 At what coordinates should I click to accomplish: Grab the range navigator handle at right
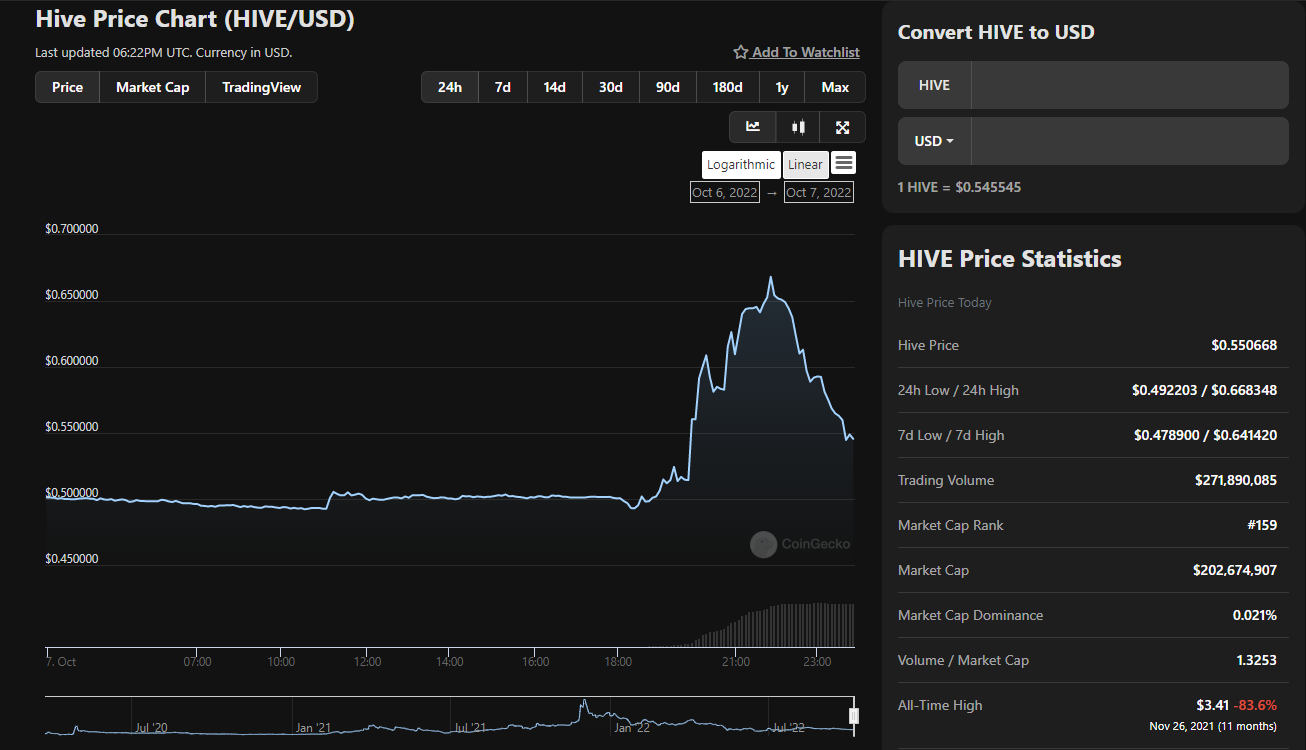(854, 715)
